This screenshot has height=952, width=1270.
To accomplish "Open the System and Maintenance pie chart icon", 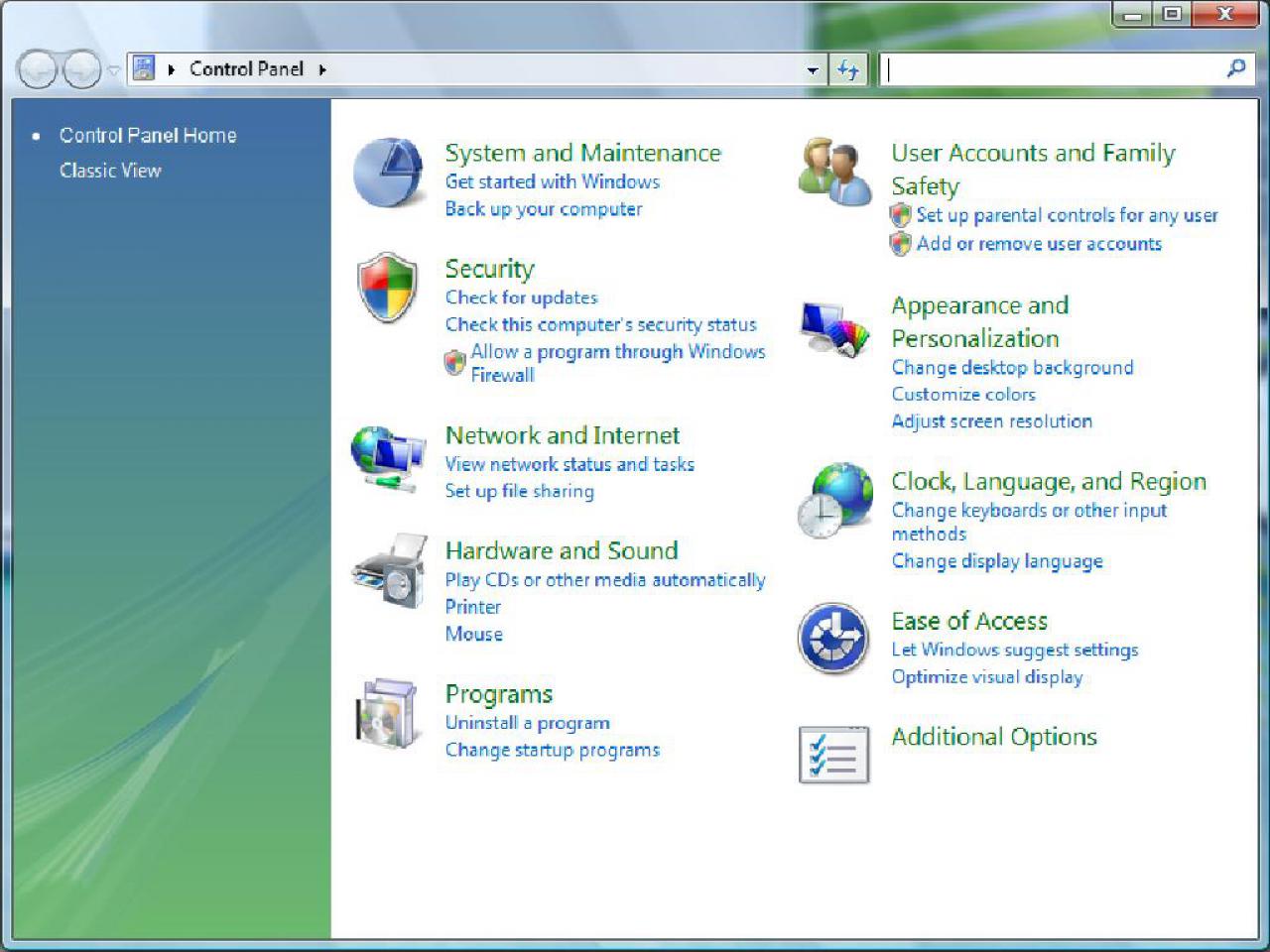I will (x=388, y=173).
